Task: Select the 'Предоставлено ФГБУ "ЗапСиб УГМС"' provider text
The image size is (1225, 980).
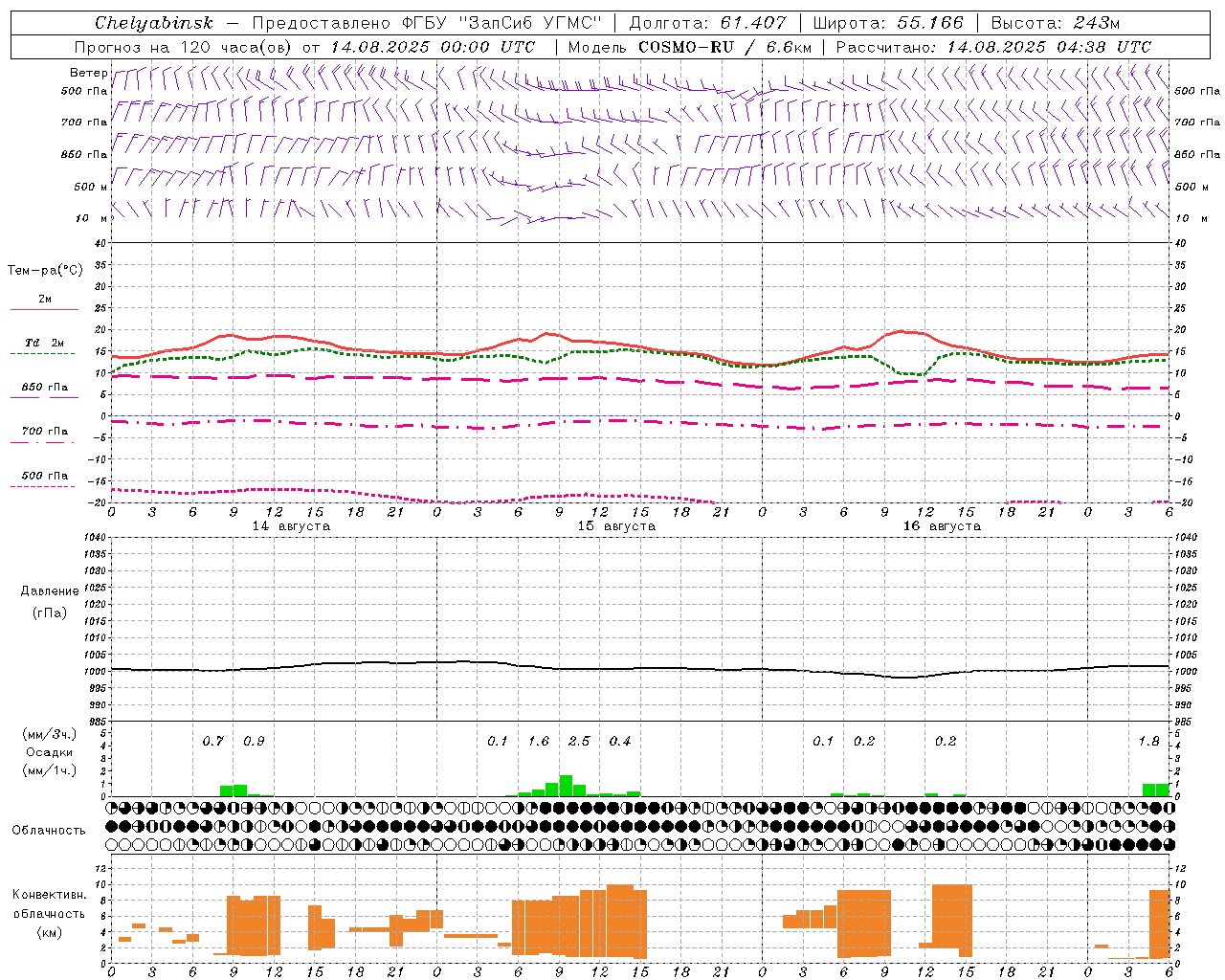Action: point(427,23)
